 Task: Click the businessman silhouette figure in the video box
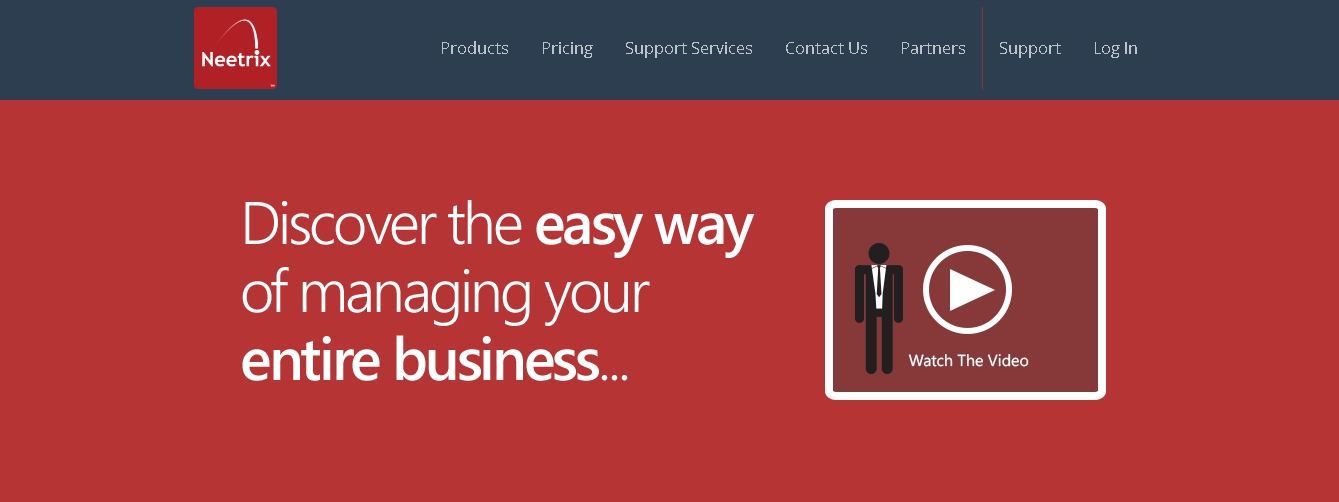(879, 309)
